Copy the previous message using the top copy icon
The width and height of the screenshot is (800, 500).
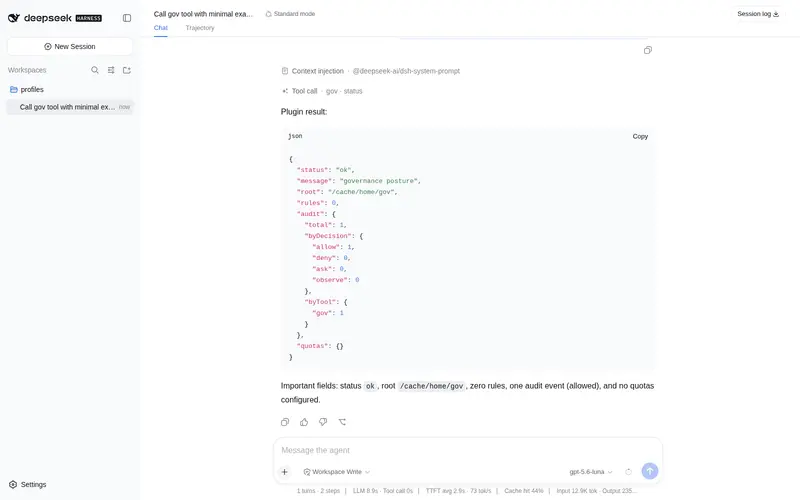(647, 50)
